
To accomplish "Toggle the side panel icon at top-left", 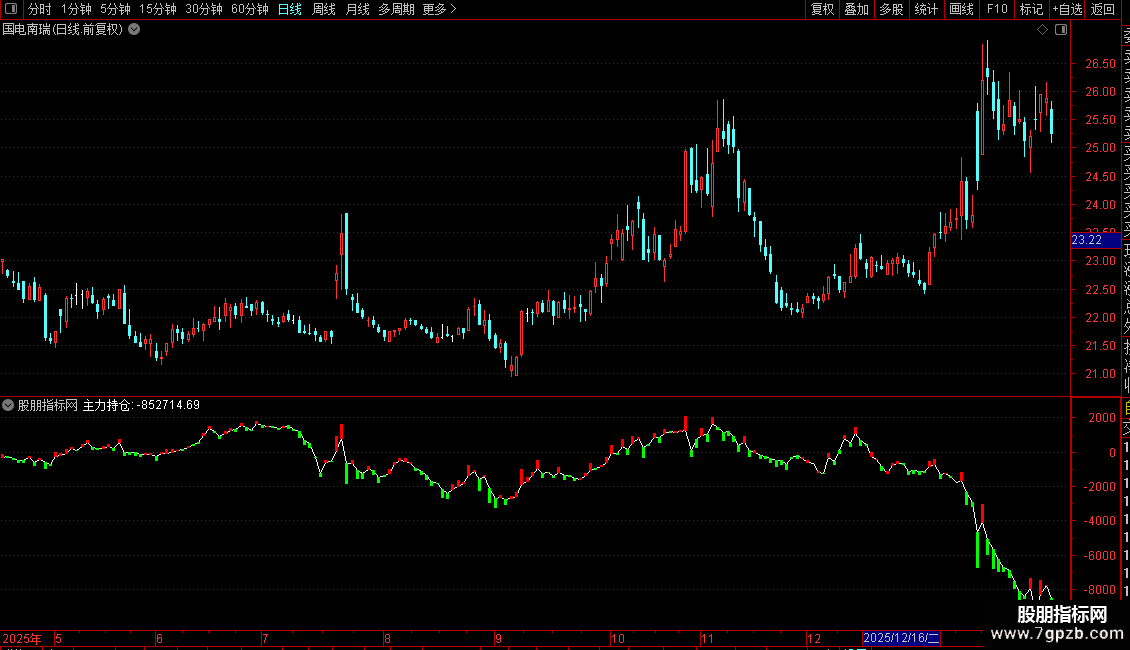I will click(x=11, y=9).
